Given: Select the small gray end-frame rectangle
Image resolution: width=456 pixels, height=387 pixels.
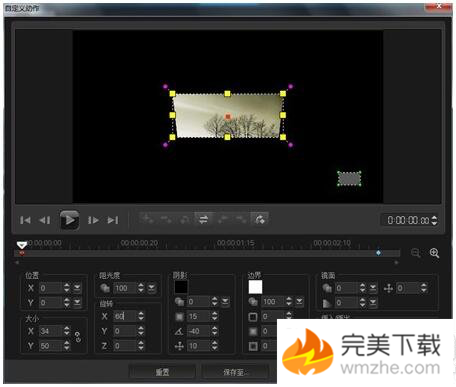Looking at the screenshot, I should pyautogui.click(x=349, y=179).
